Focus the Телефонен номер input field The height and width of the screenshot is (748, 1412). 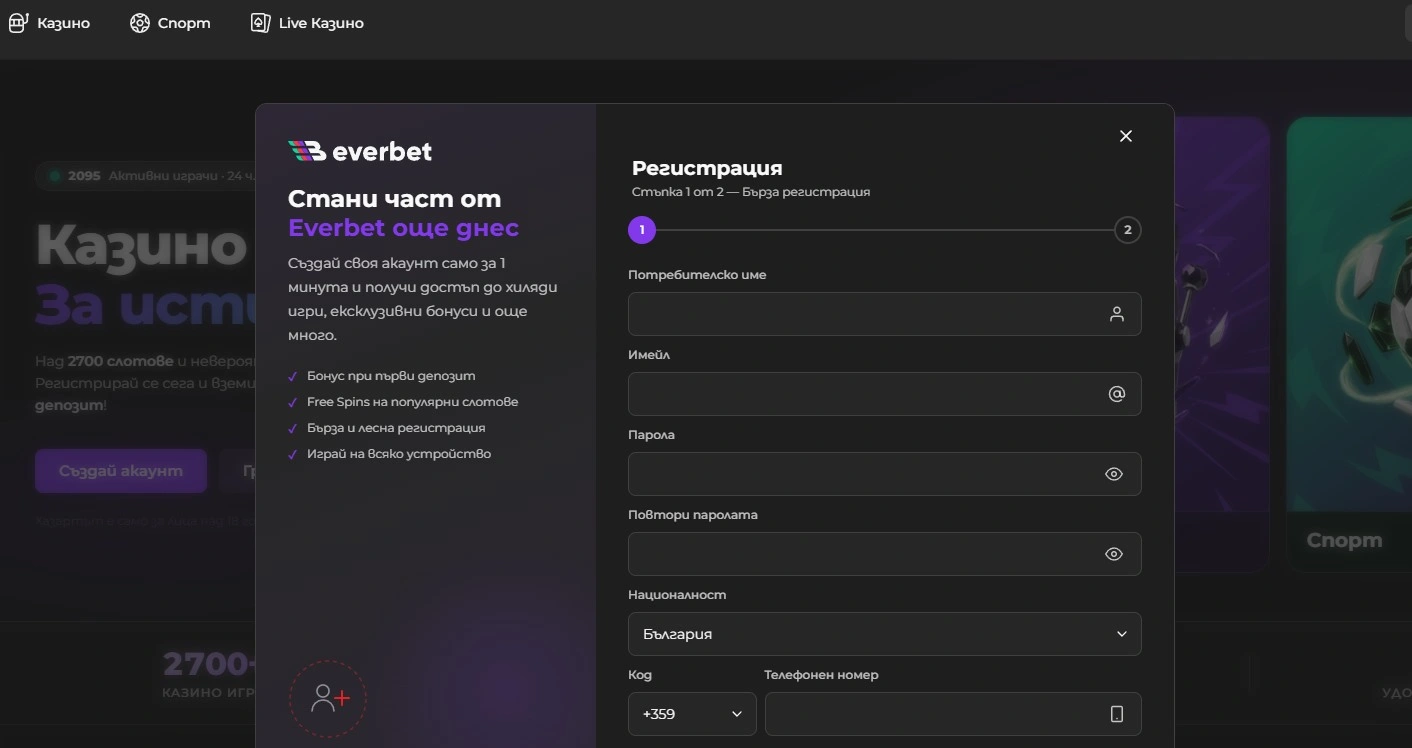pos(953,714)
